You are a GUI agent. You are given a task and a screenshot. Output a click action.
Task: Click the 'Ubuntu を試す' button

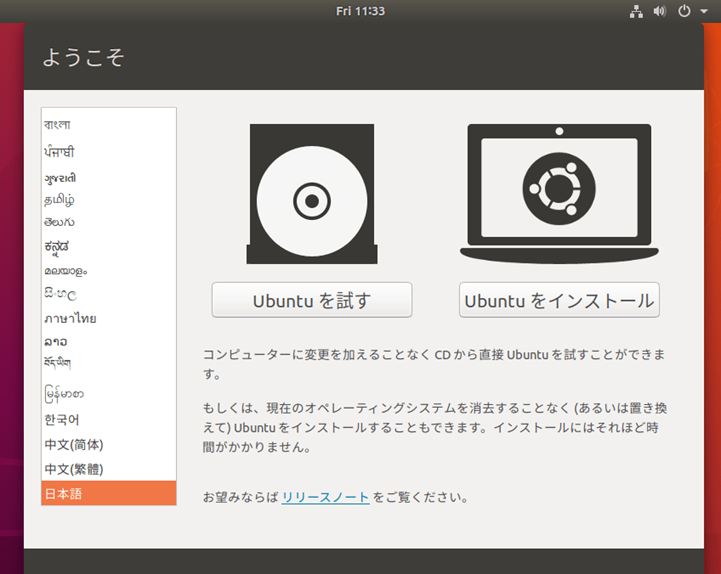[x=312, y=300]
